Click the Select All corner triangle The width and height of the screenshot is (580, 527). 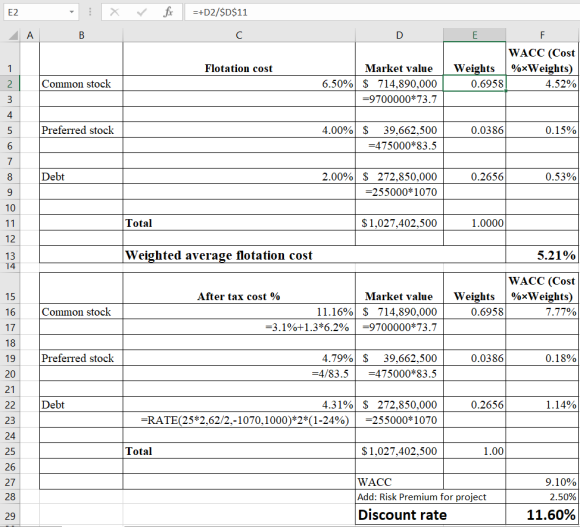13,36
